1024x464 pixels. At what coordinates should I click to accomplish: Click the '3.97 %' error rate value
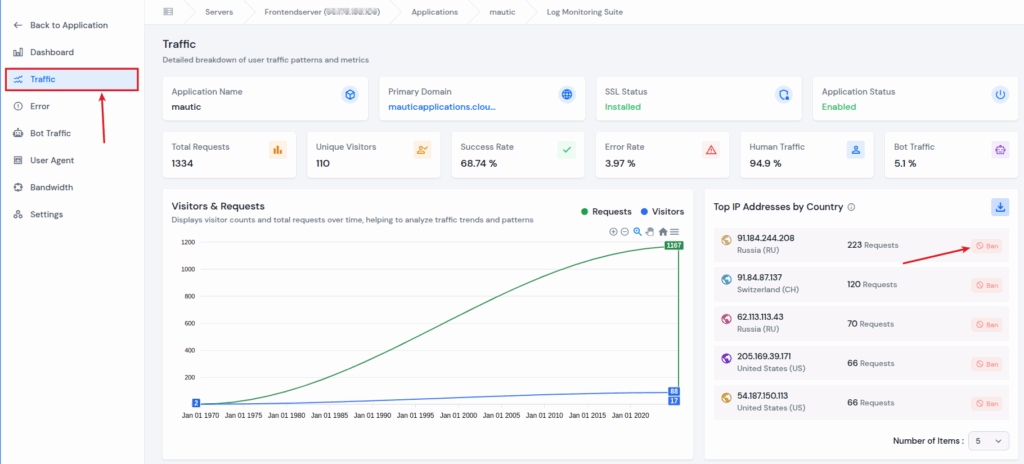[620, 163]
